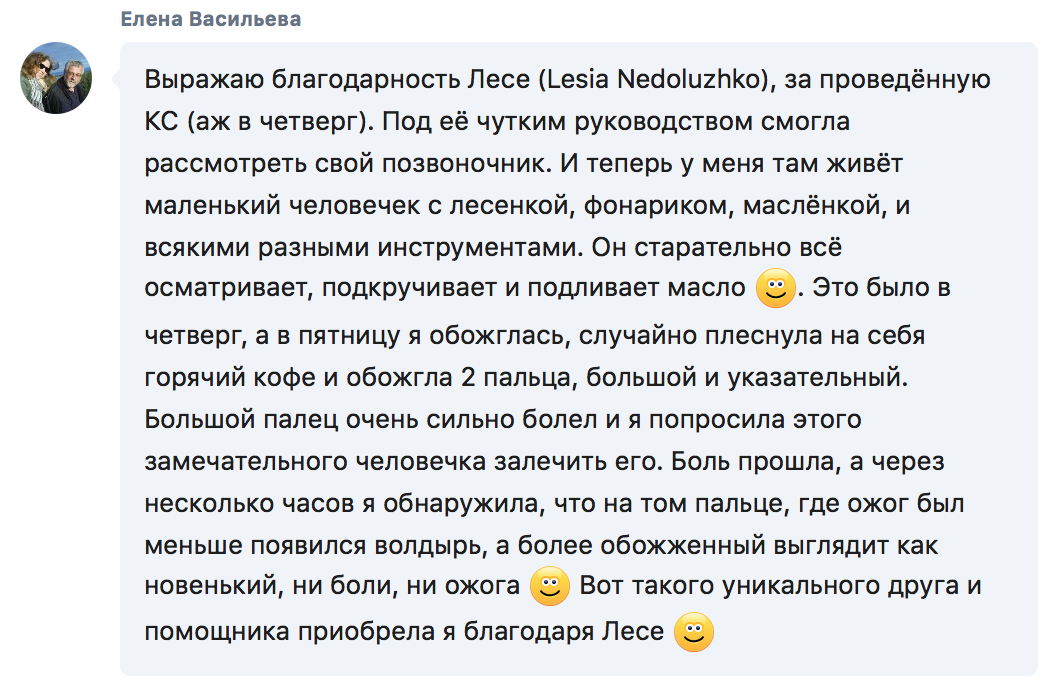Click the word 'указательный' in the message
Screen dimensions: 1062x694
click(817, 378)
